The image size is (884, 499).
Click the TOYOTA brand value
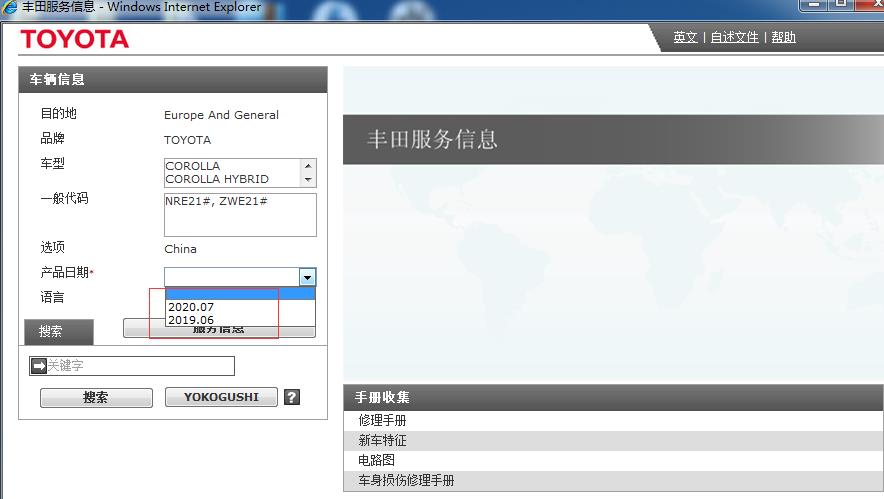coord(187,140)
